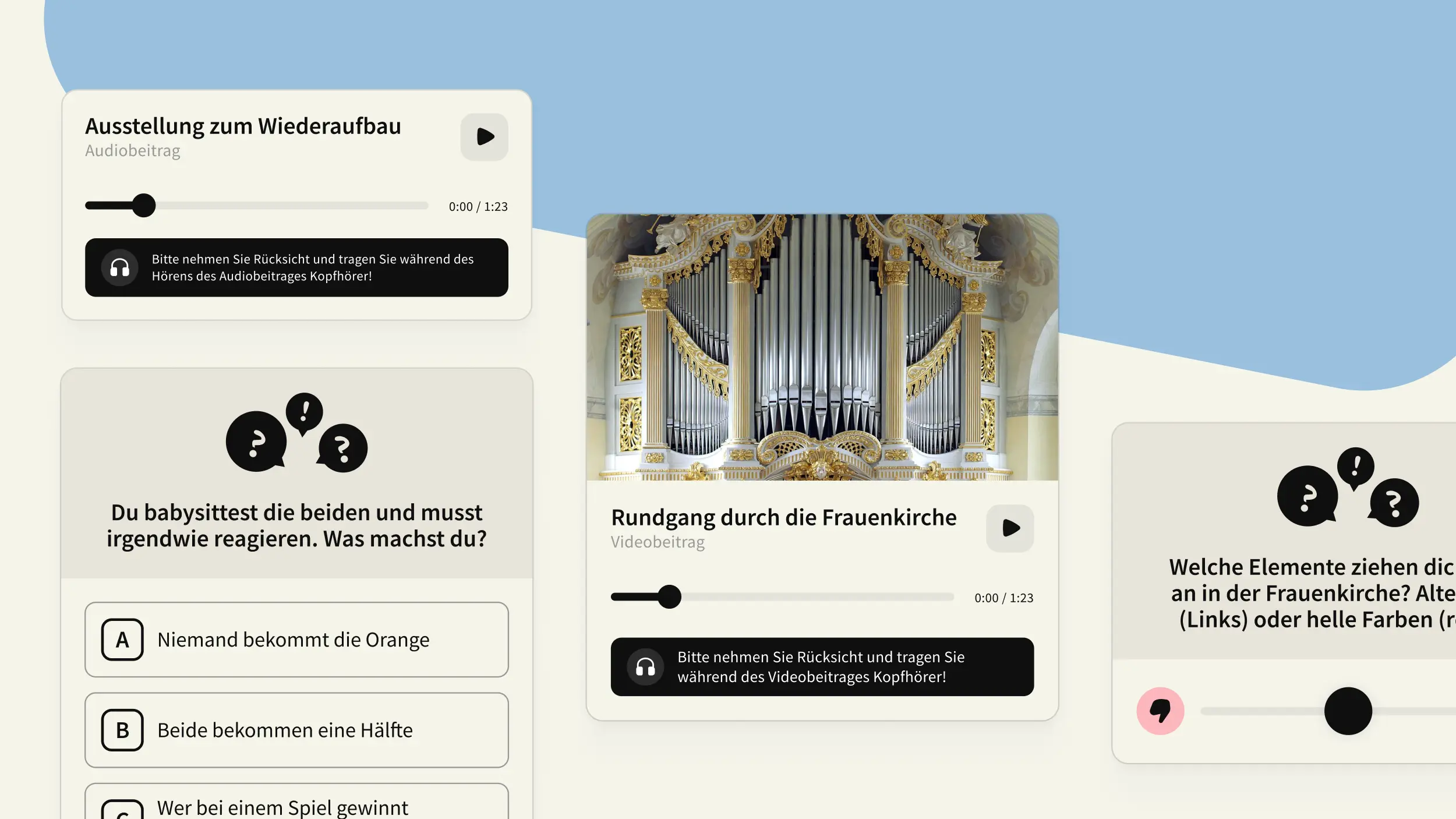Click the pink thumbs-down icon
This screenshot has width=1456, height=819.
1160,711
